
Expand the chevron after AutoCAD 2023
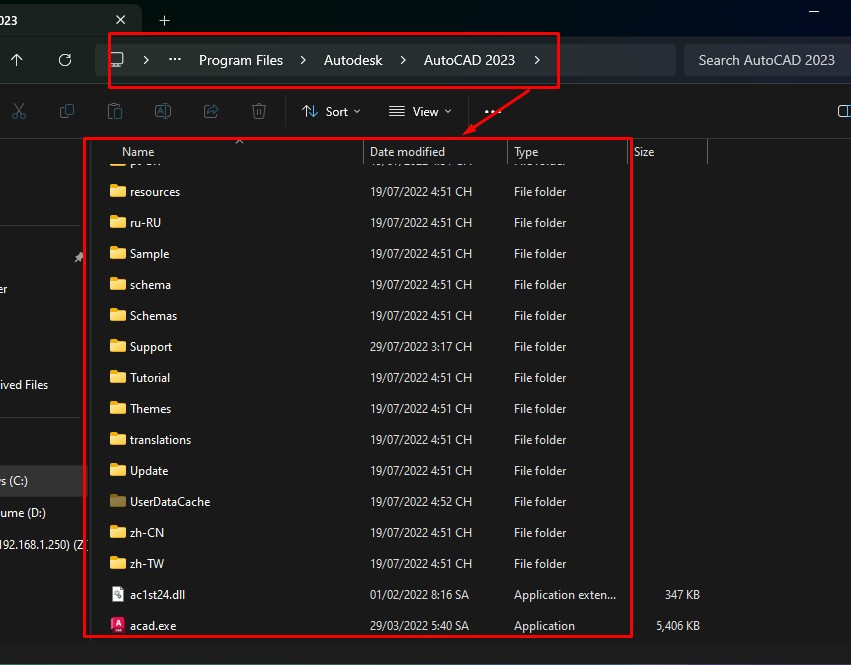537,60
